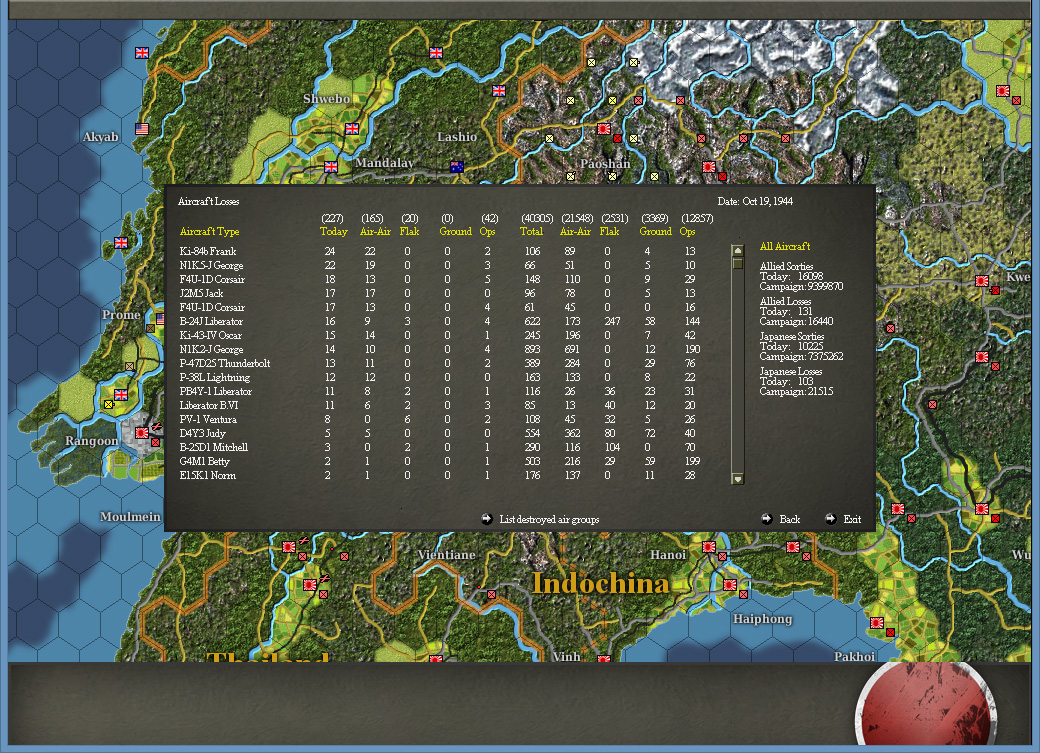Click the List destroyed air groups arrow icon
The image size is (1040, 753).
pos(487,519)
